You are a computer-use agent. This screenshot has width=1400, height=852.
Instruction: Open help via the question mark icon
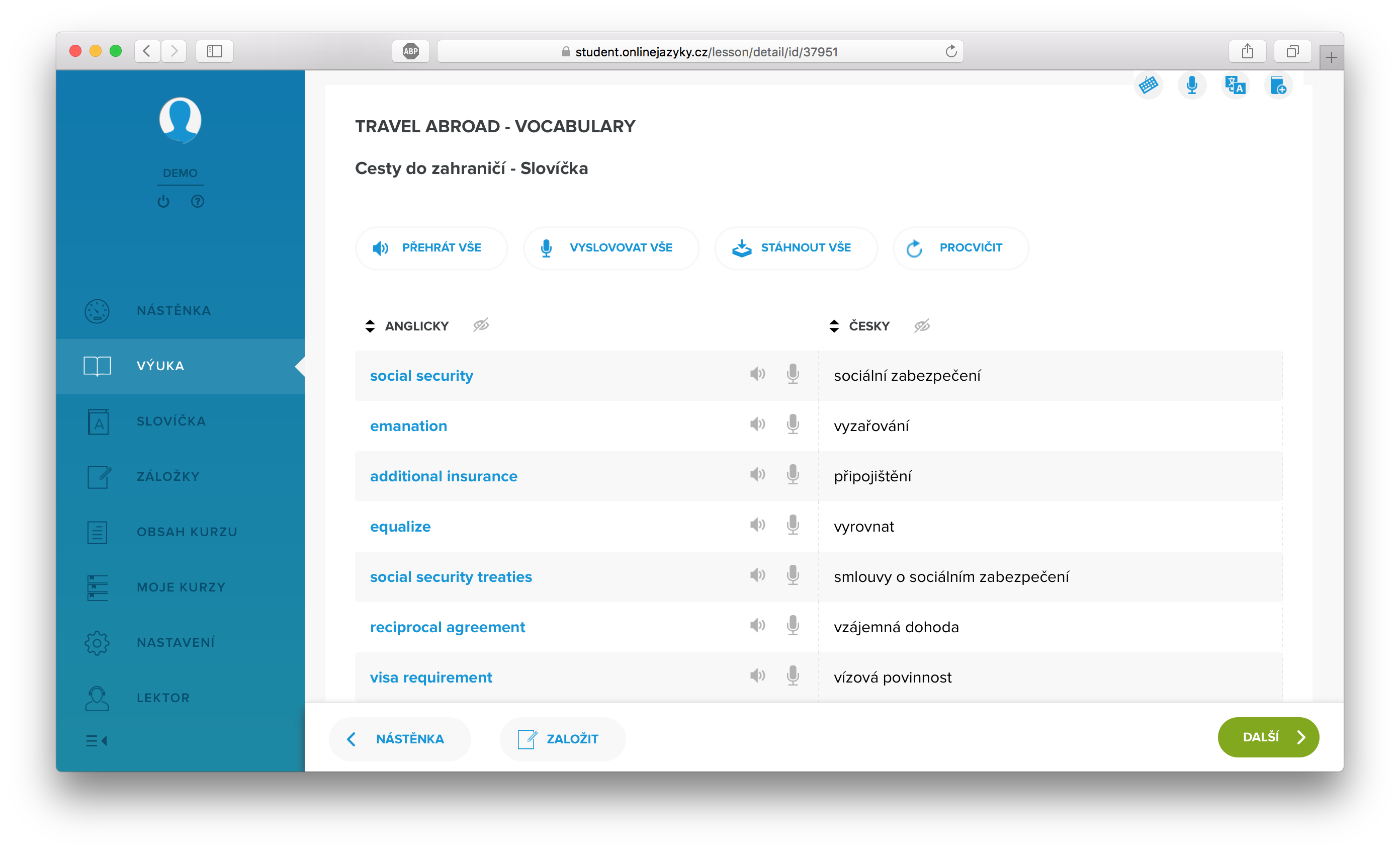[197, 201]
